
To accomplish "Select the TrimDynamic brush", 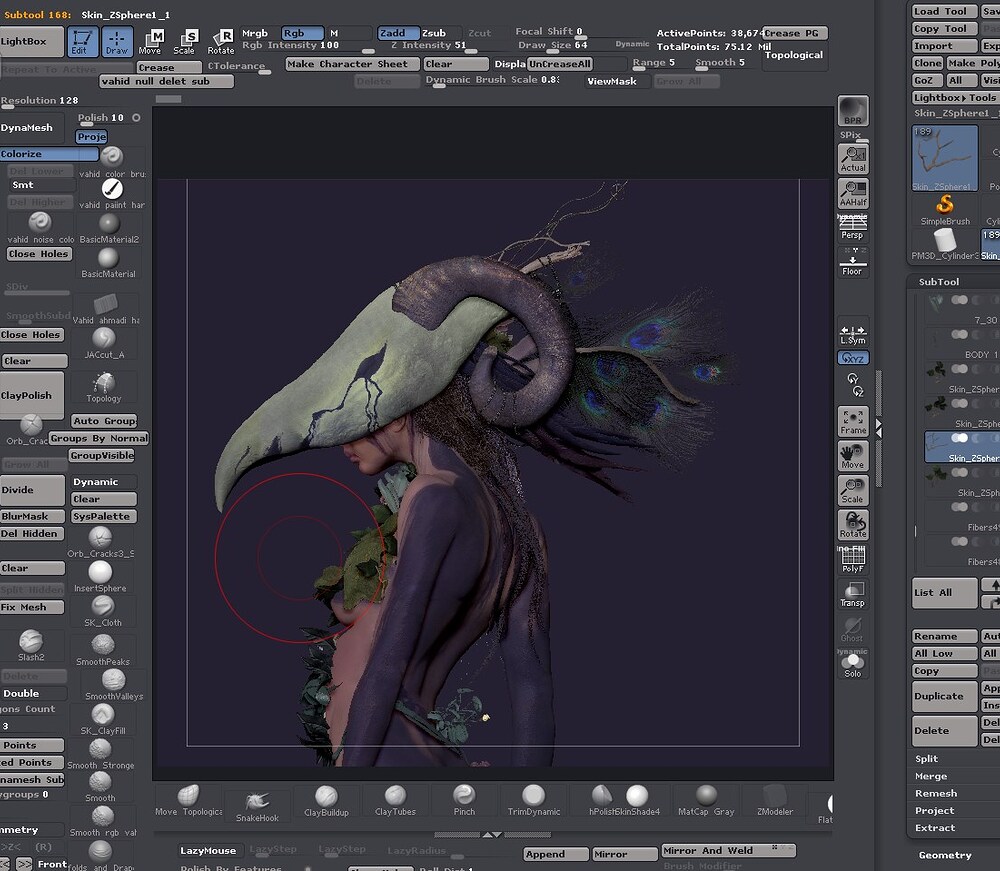I will (533, 801).
